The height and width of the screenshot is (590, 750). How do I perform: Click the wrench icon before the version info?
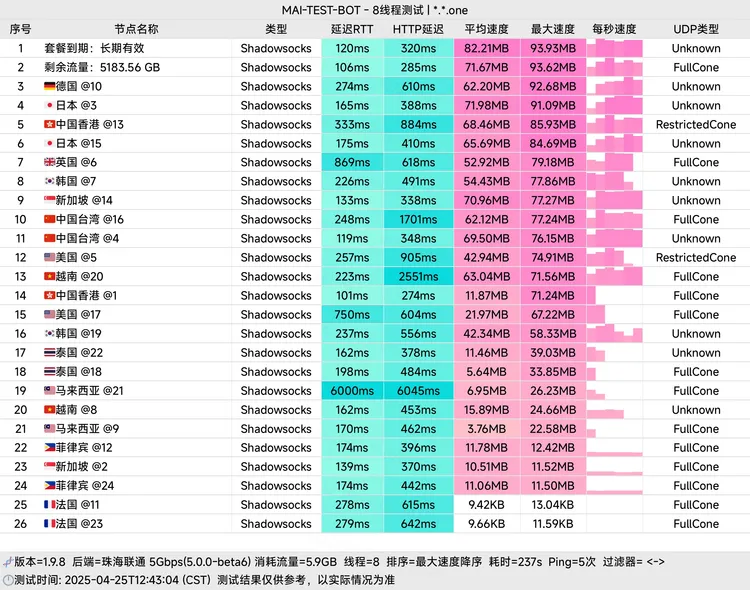point(8,562)
